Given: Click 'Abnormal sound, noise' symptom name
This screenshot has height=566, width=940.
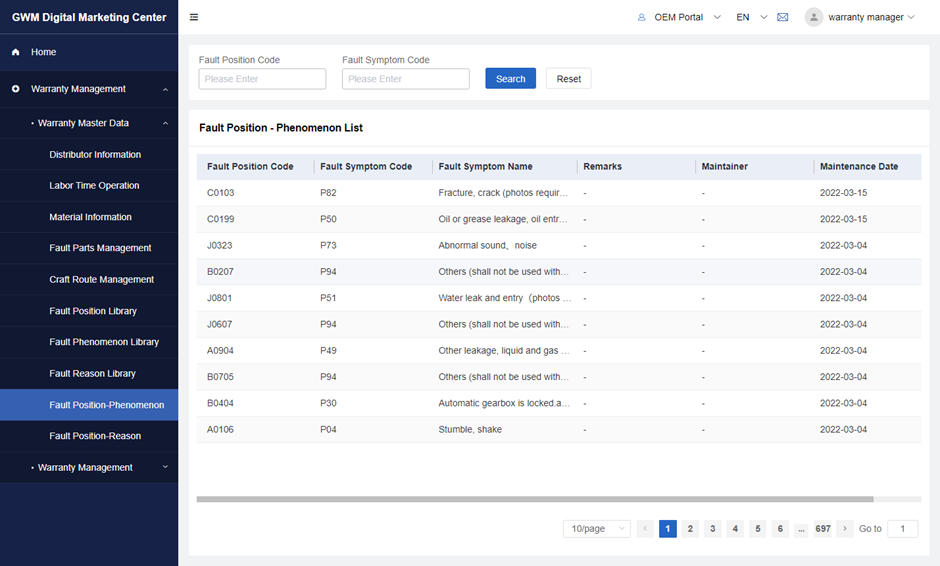Looking at the screenshot, I should [487, 246].
